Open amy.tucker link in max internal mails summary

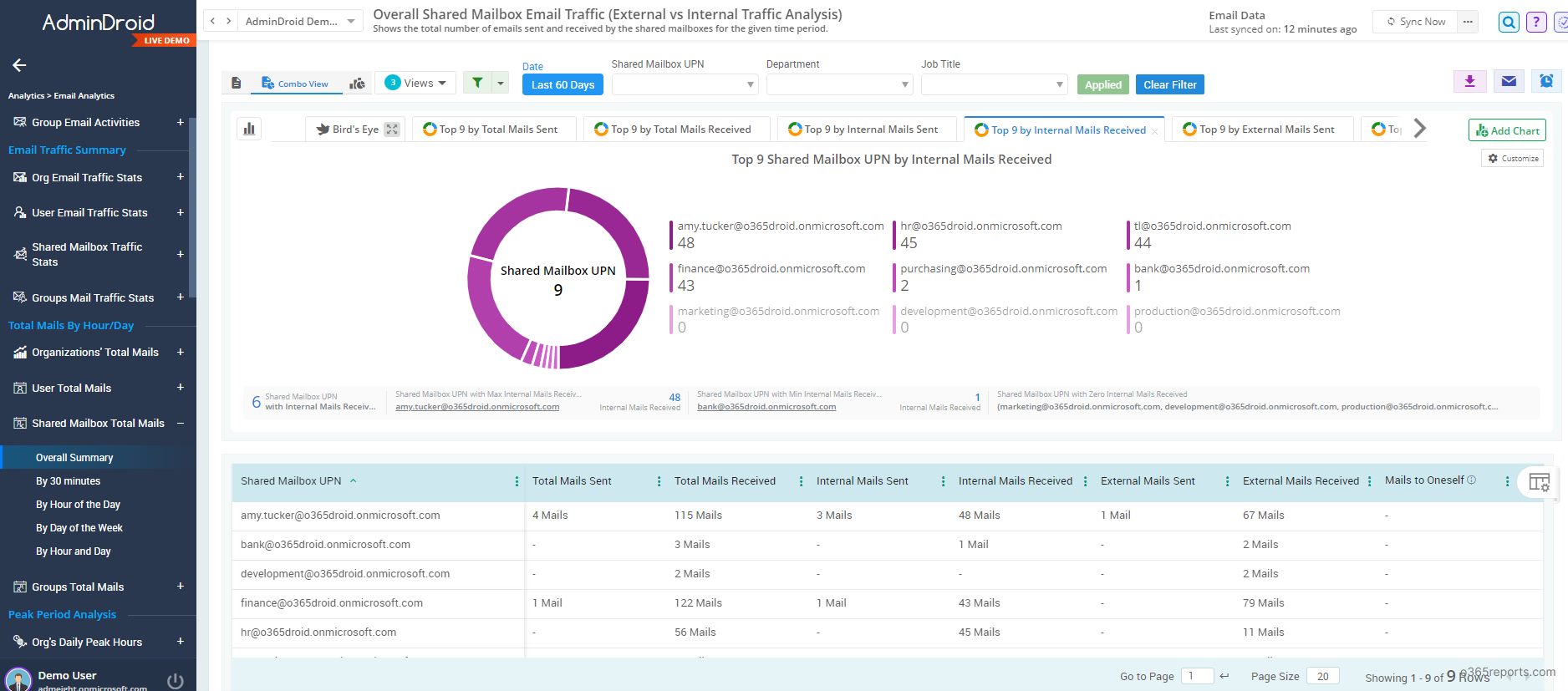(x=477, y=407)
